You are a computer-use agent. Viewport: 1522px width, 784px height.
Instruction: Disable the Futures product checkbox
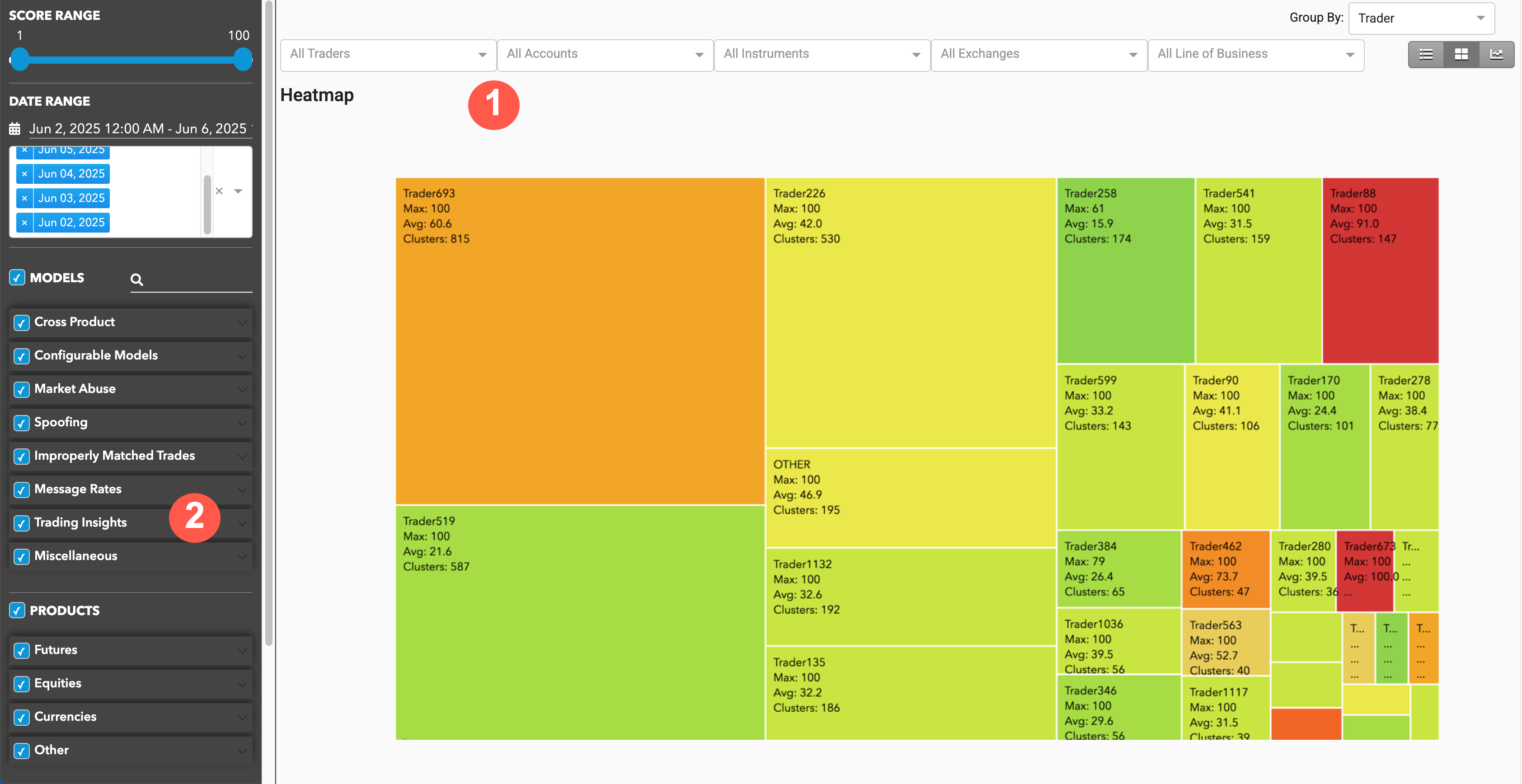click(x=22, y=651)
